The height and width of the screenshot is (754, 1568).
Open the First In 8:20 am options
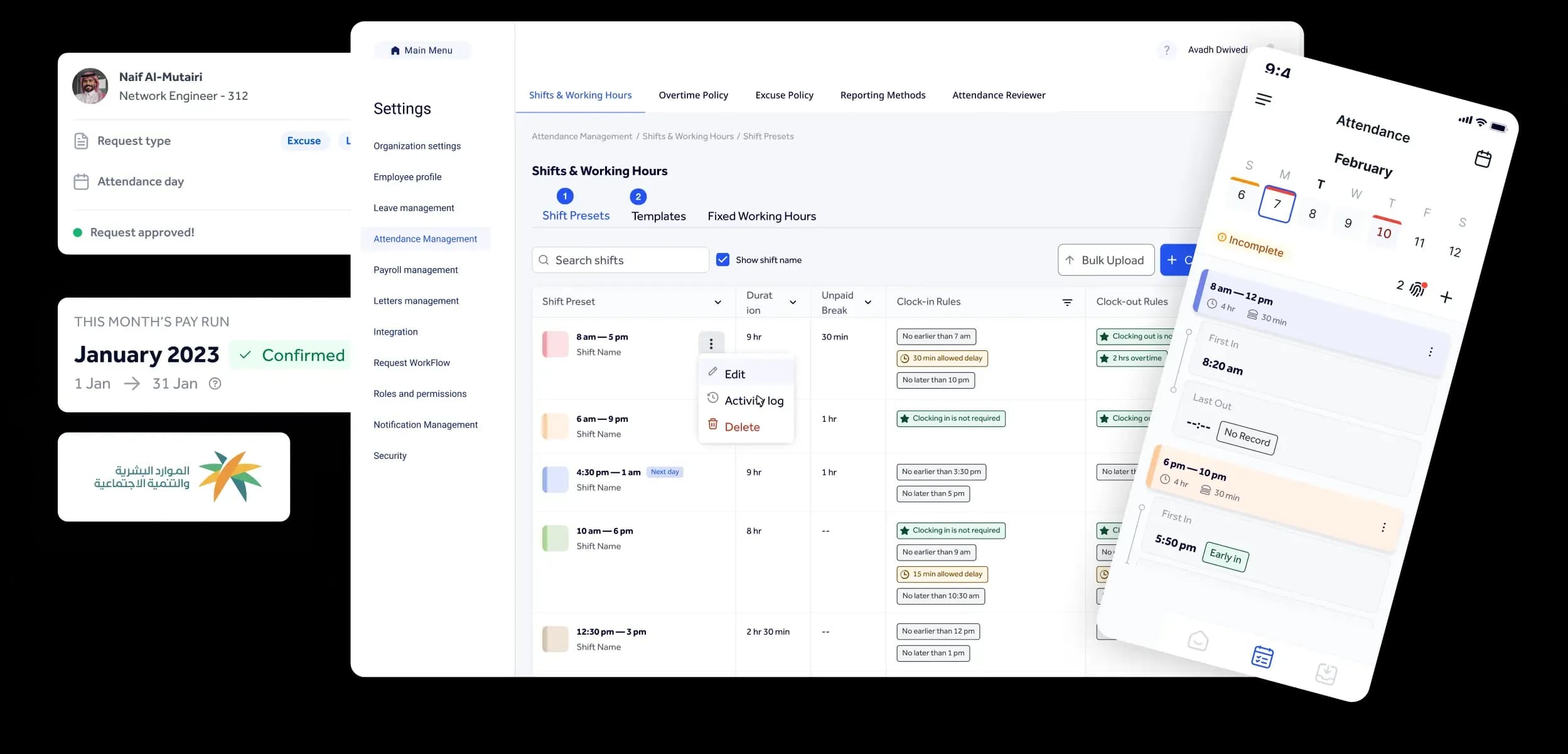tap(1431, 352)
